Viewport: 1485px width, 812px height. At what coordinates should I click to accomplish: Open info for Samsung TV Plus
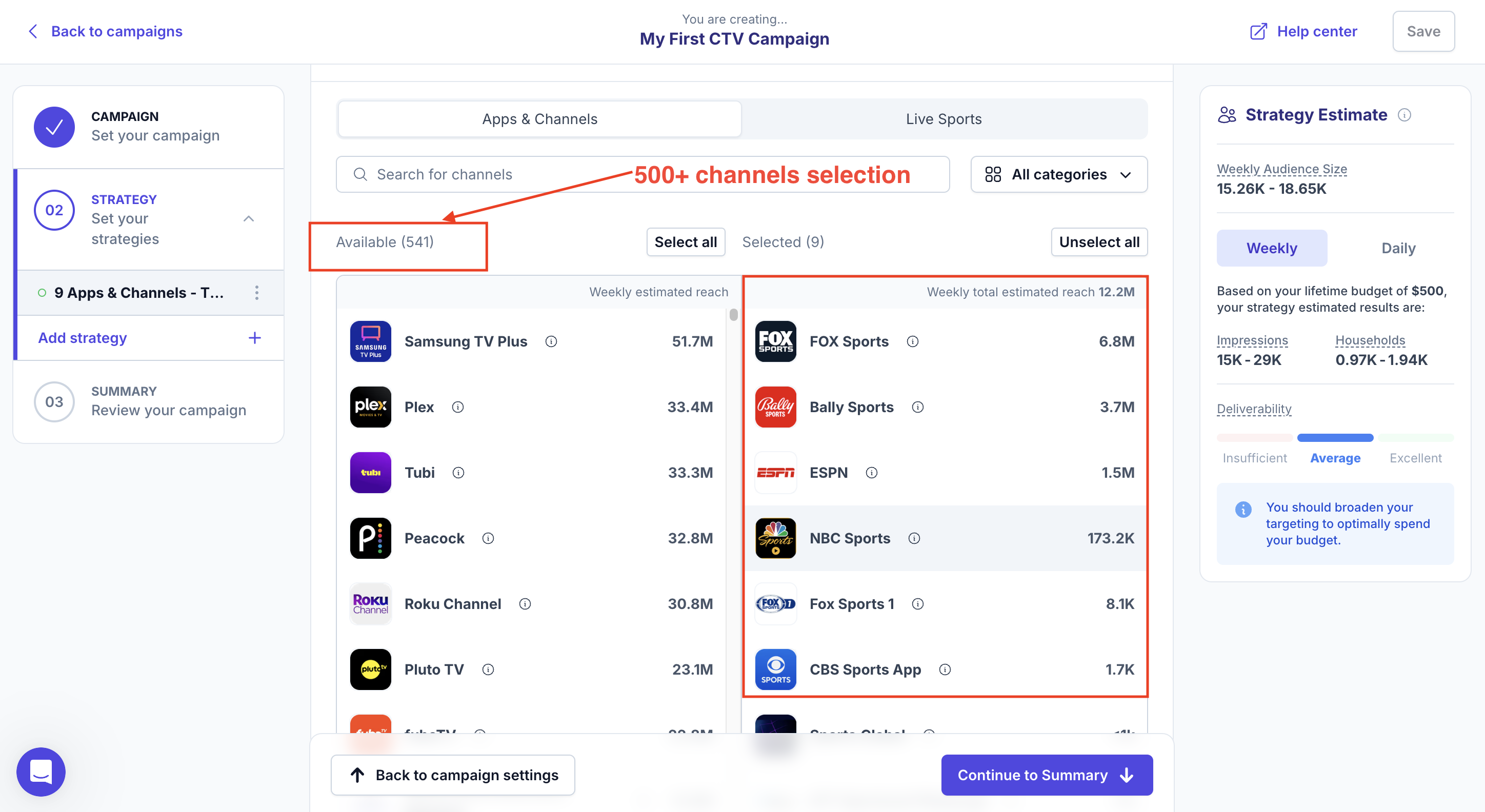551,342
